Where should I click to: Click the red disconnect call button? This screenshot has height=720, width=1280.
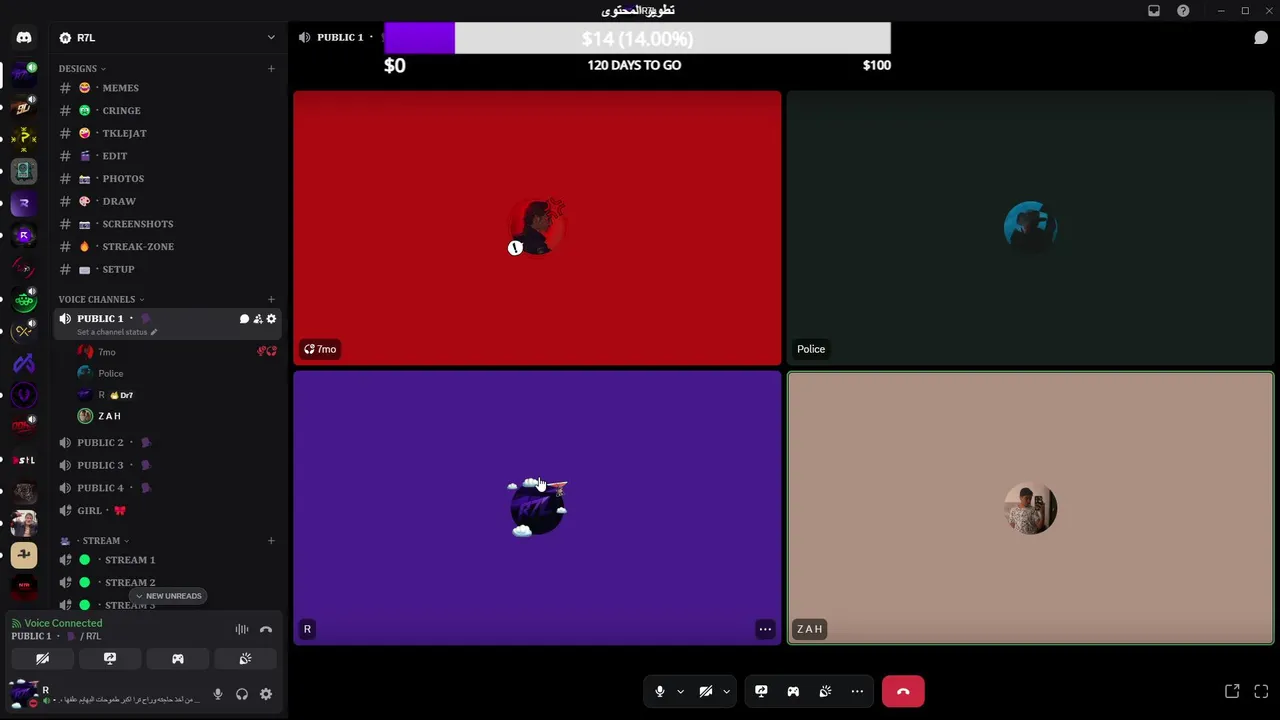903,691
